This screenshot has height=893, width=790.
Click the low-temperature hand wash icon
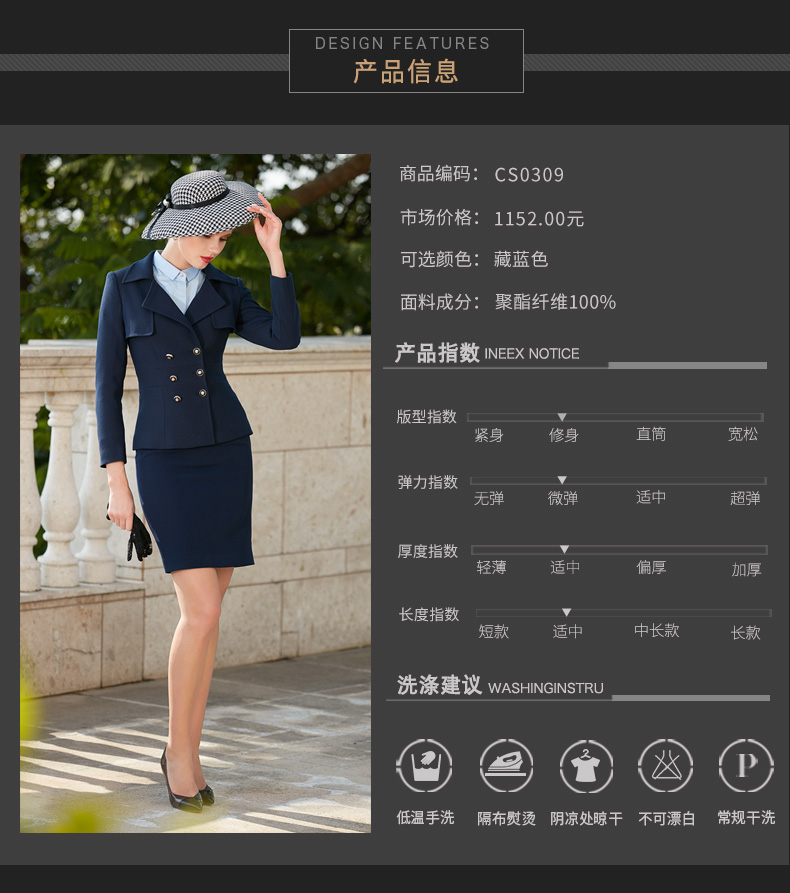pos(424,766)
